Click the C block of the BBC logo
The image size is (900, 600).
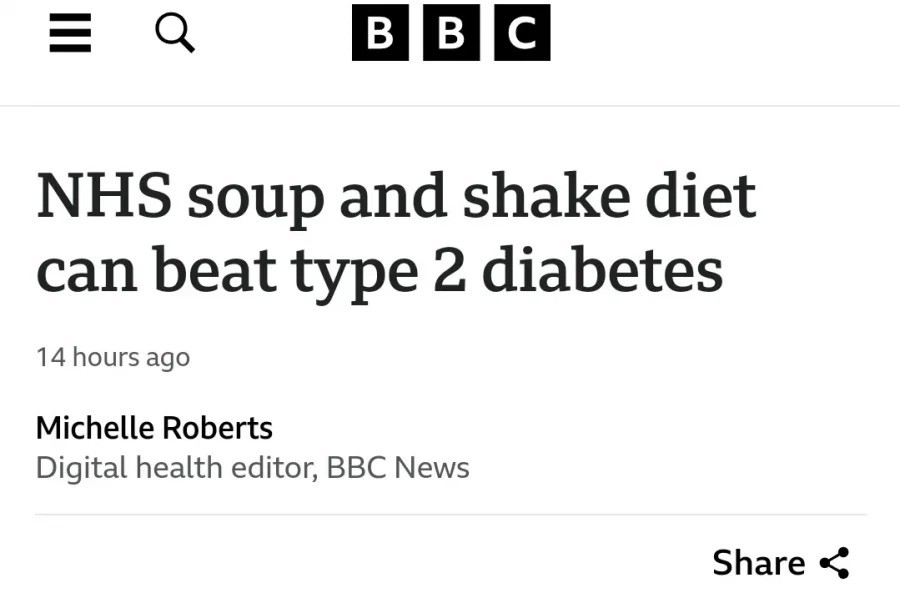[x=522, y=33]
